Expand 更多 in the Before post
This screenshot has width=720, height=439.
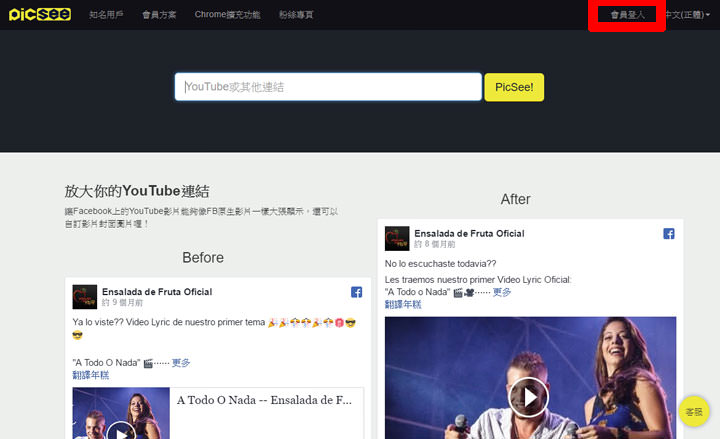click(x=181, y=363)
